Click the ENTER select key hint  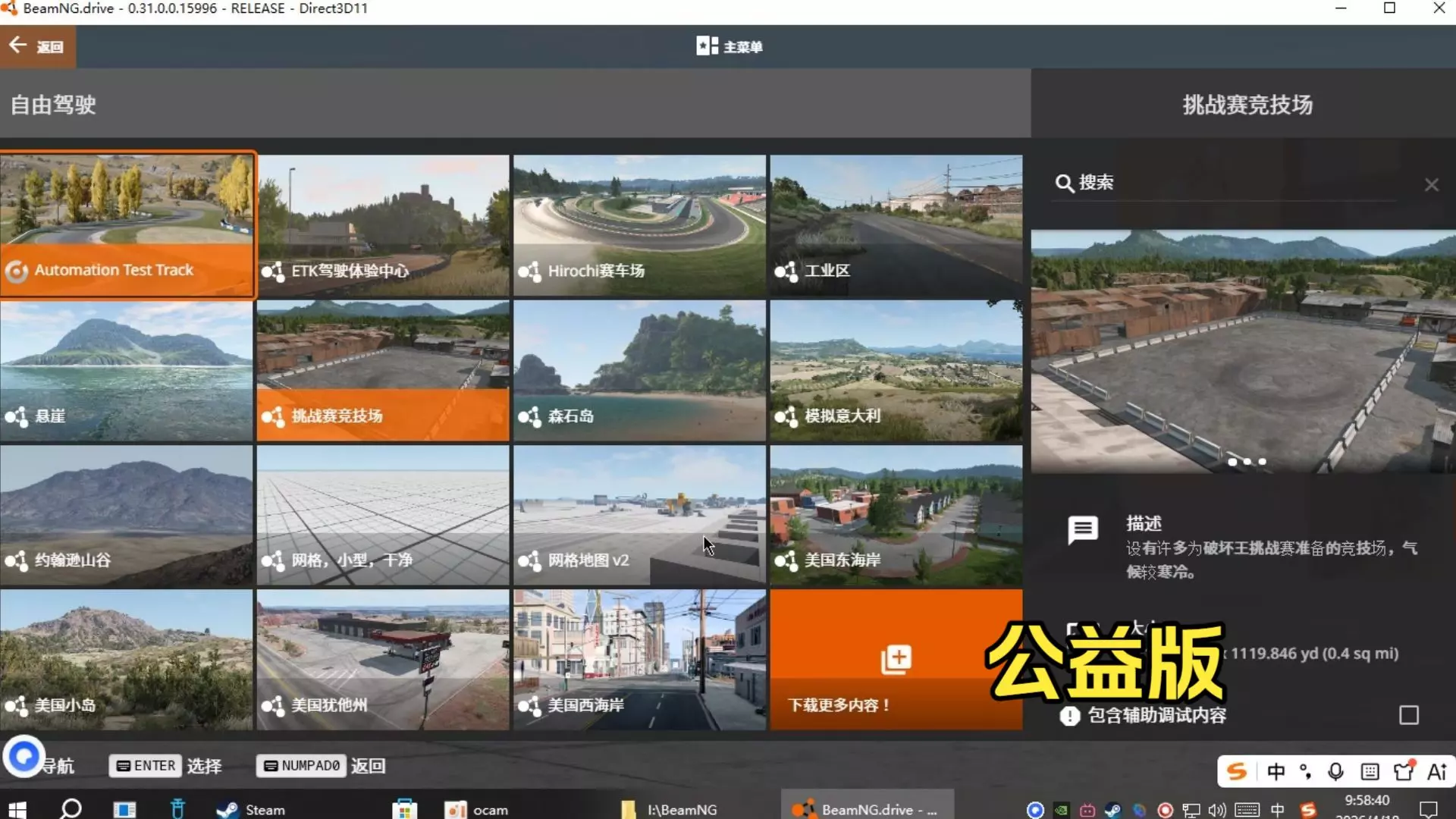(145, 766)
